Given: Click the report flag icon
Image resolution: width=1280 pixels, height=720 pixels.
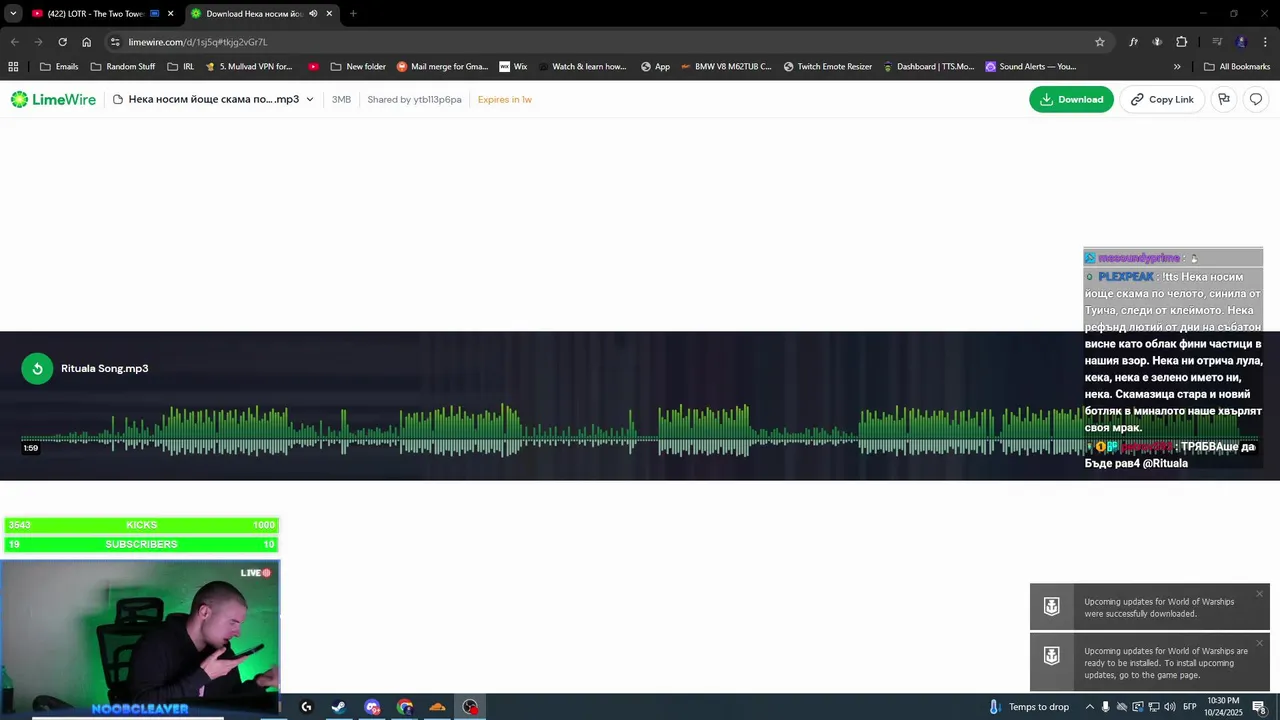Looking at the screenshot, I should click(x=1224, y=99).
